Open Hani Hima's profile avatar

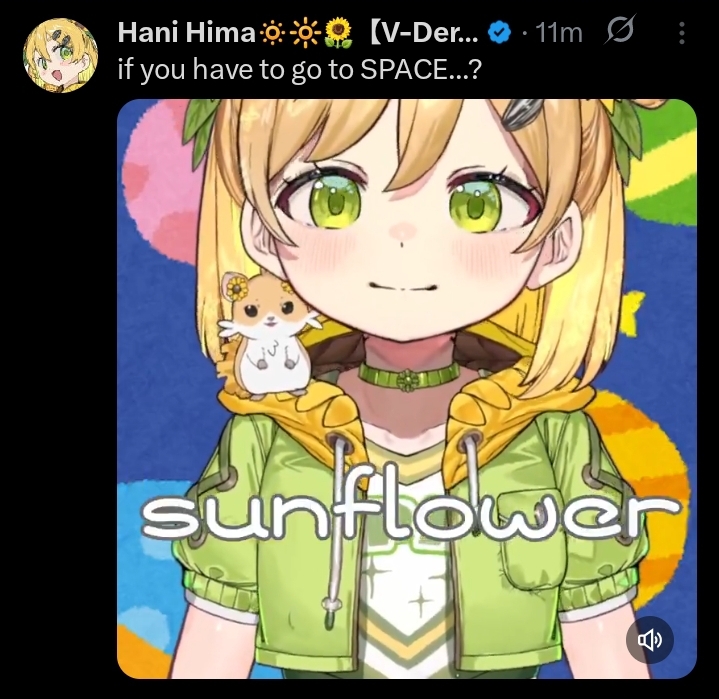coord(61,55)
